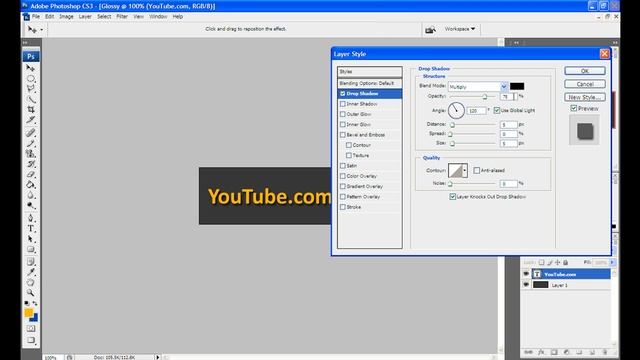The image size is (640, 360).
Task: Enable the Color Overlay checkbox
Action: 342,176
